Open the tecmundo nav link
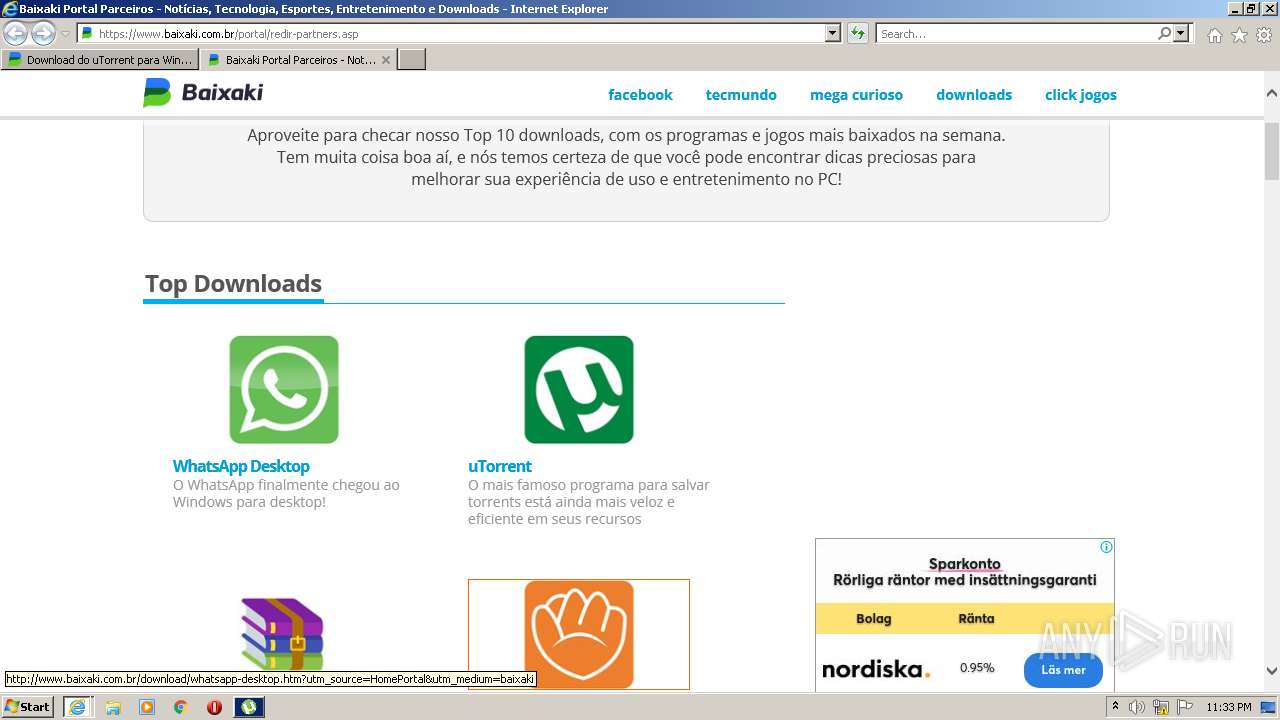The width and height of the screenshot is (1280, 720). tap(741, 95)
